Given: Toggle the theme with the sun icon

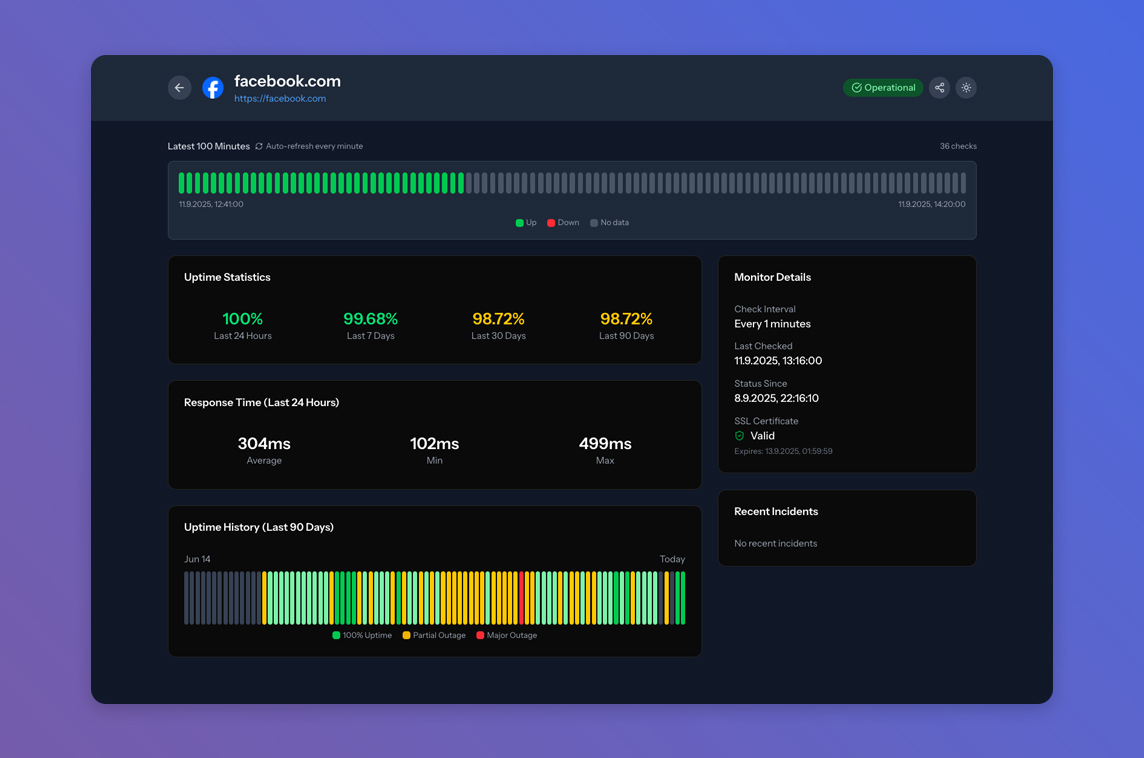Looking at the screenshot, I should coord(966,88).
